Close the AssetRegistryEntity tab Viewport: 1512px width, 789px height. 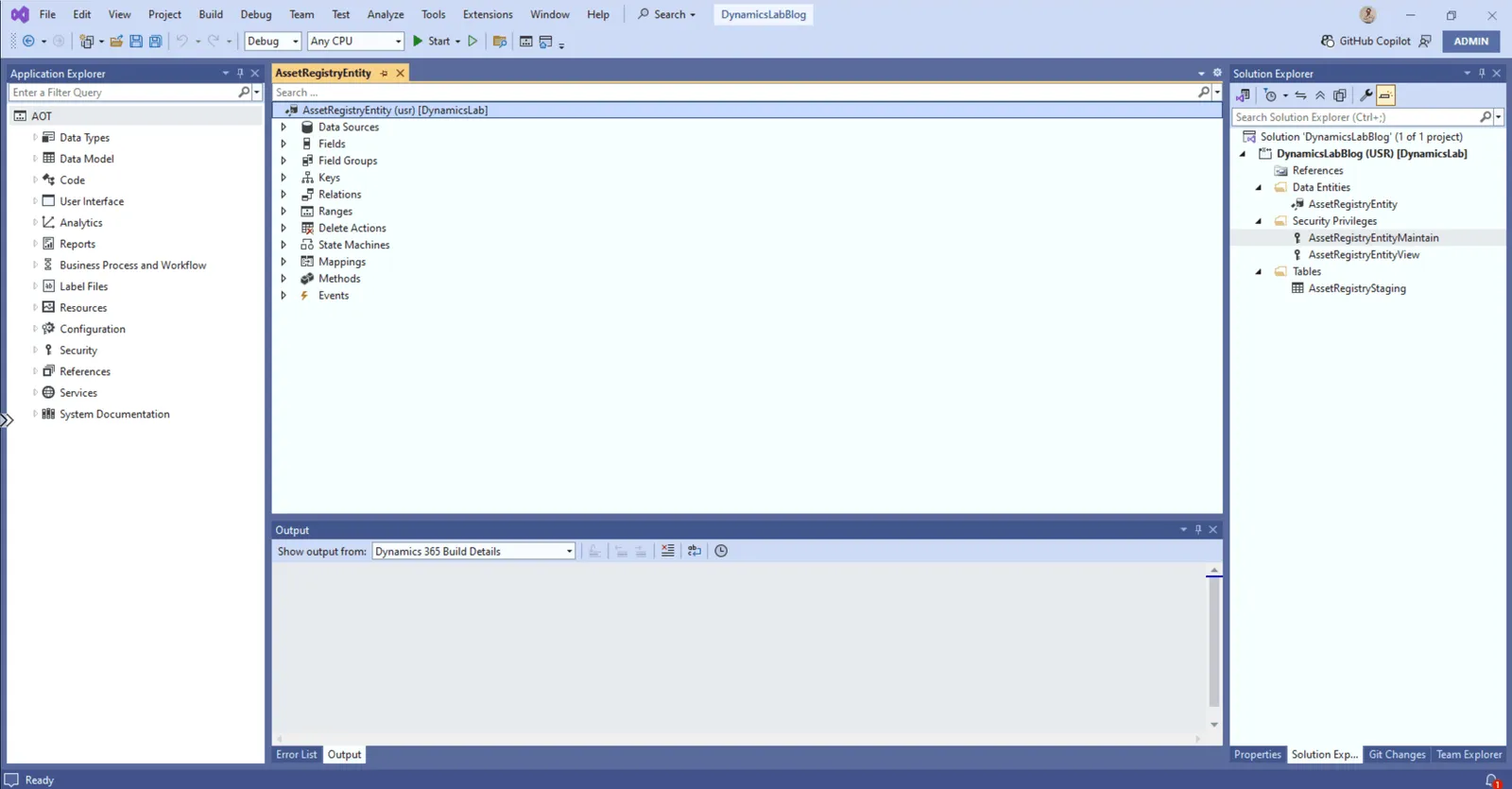click(x=401, y=74)
